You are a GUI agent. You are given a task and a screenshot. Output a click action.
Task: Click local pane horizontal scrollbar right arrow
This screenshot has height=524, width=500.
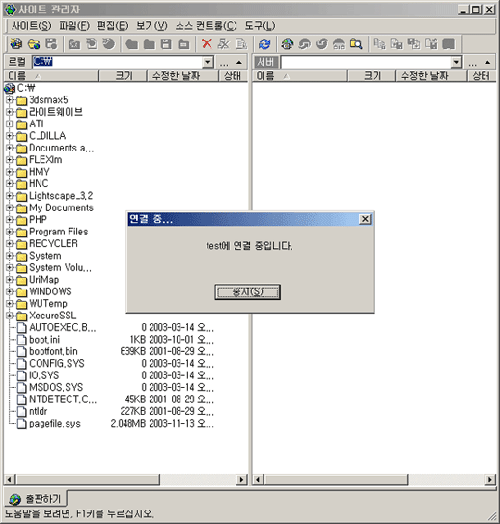pyautogui.click(x=241, y=480)
